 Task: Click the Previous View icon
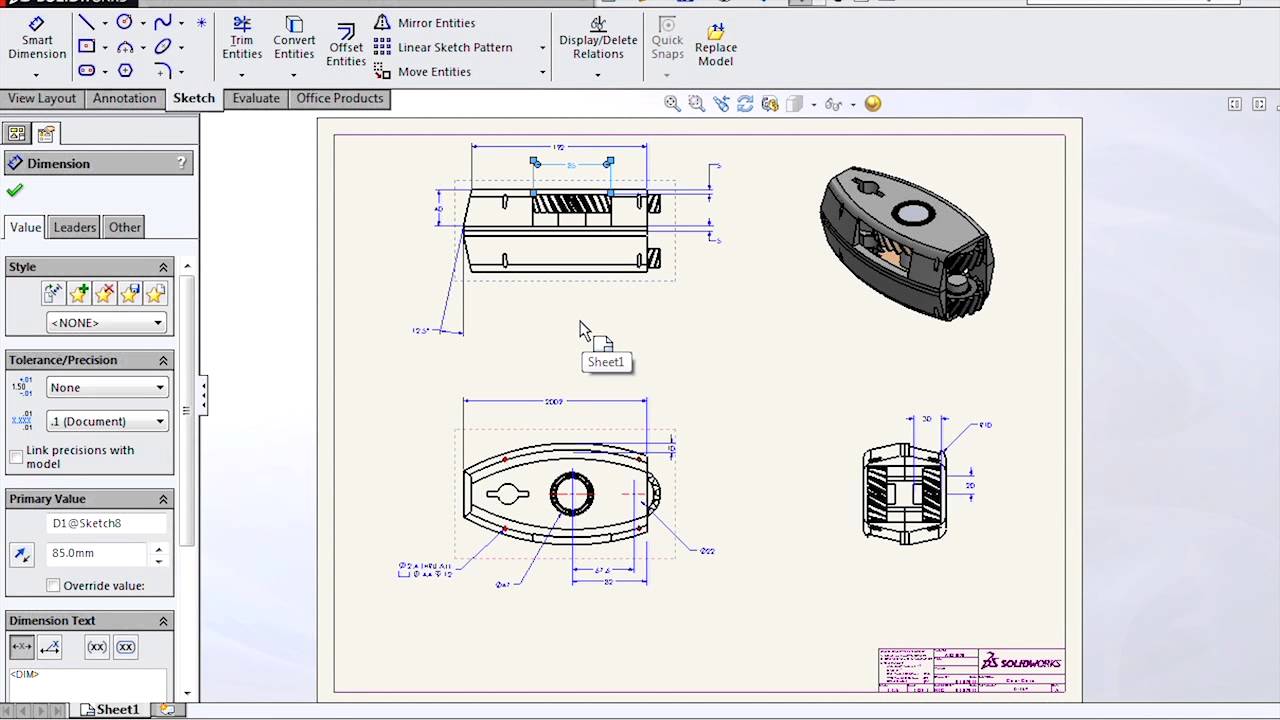pyautogui.click(x=721, y=103)
